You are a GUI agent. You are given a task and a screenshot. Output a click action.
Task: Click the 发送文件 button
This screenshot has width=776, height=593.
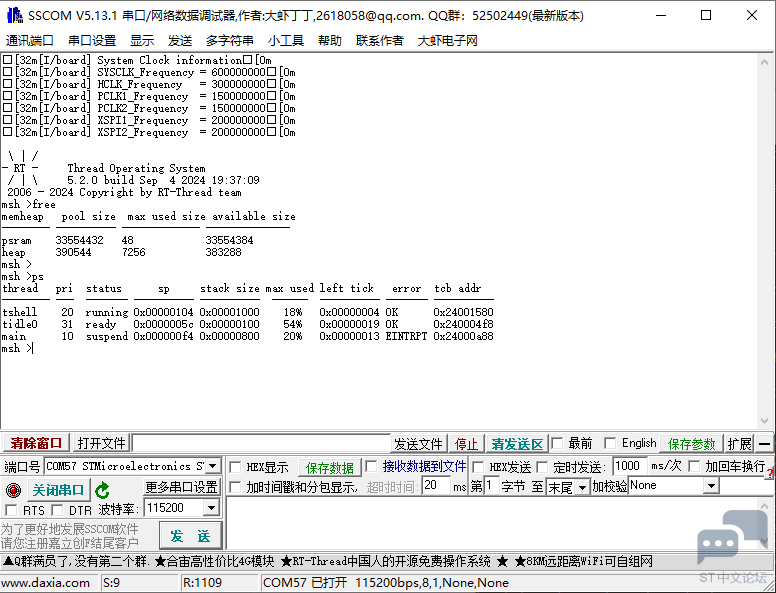point(418,444)
